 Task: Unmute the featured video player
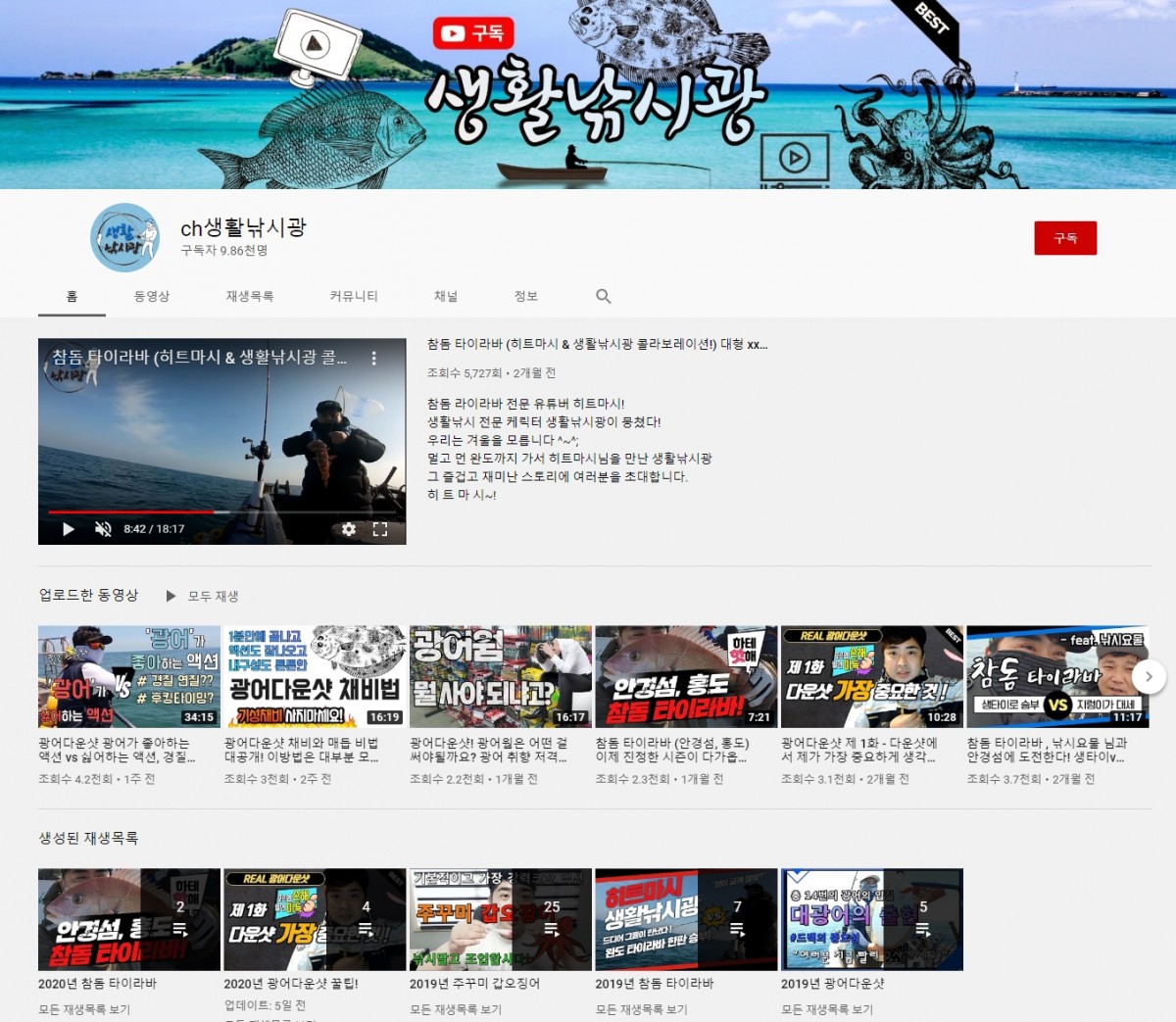point(103,529)
